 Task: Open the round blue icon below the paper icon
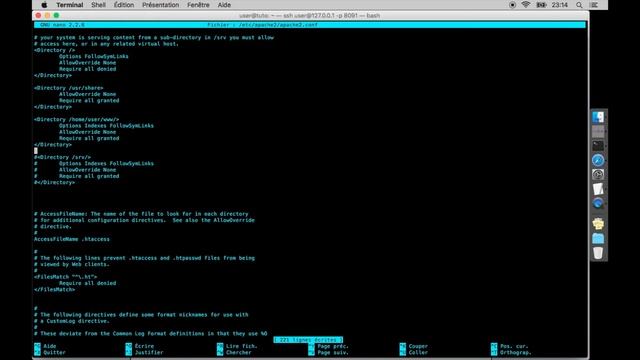[x=598, y=203]
